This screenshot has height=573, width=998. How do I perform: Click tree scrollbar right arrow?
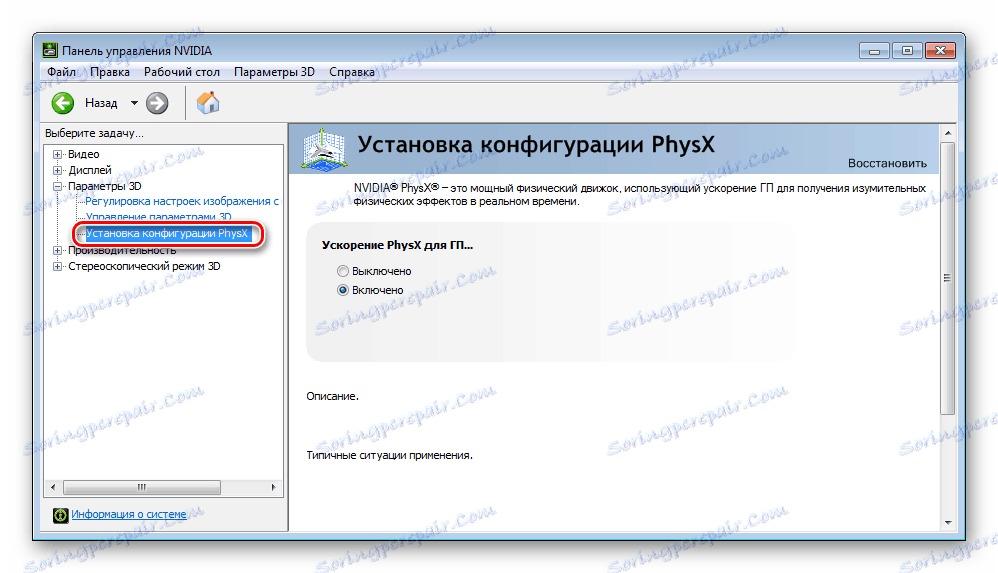click(x=274, y=487)
